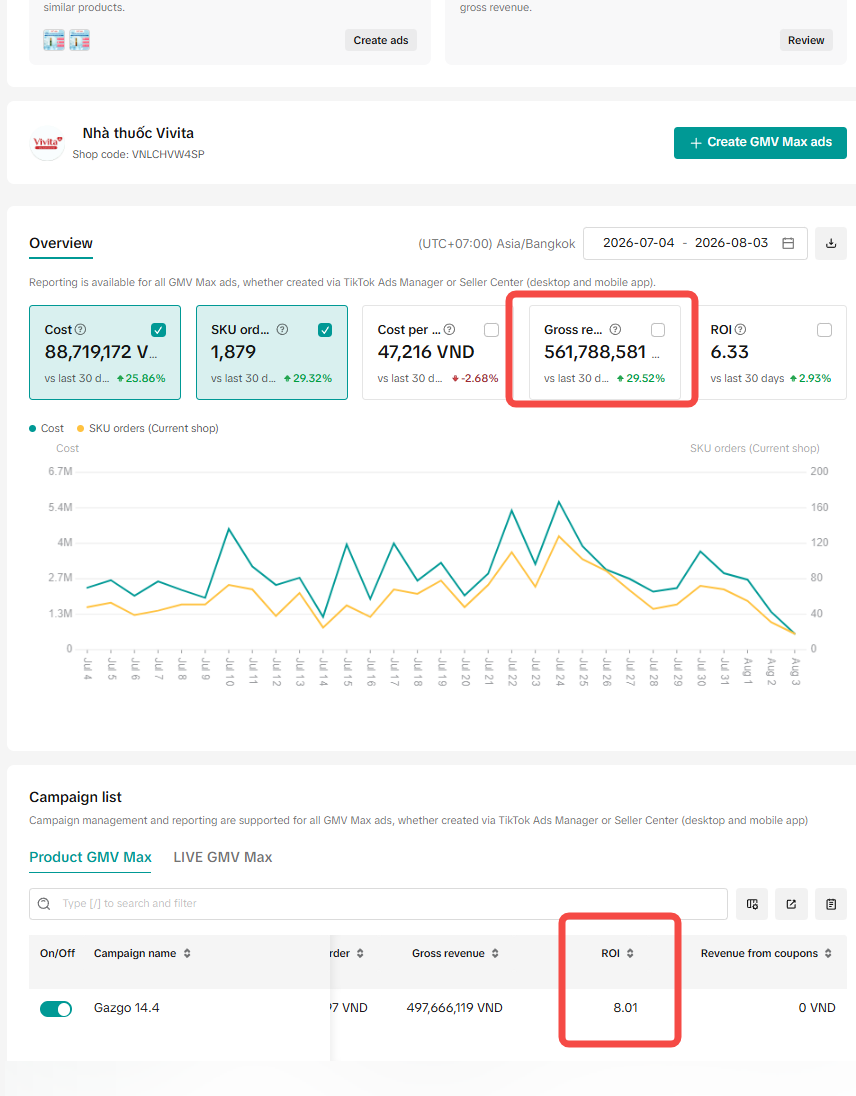Click the Create ads button
This screenshot has height=1096, width=856.
[381, 40]
